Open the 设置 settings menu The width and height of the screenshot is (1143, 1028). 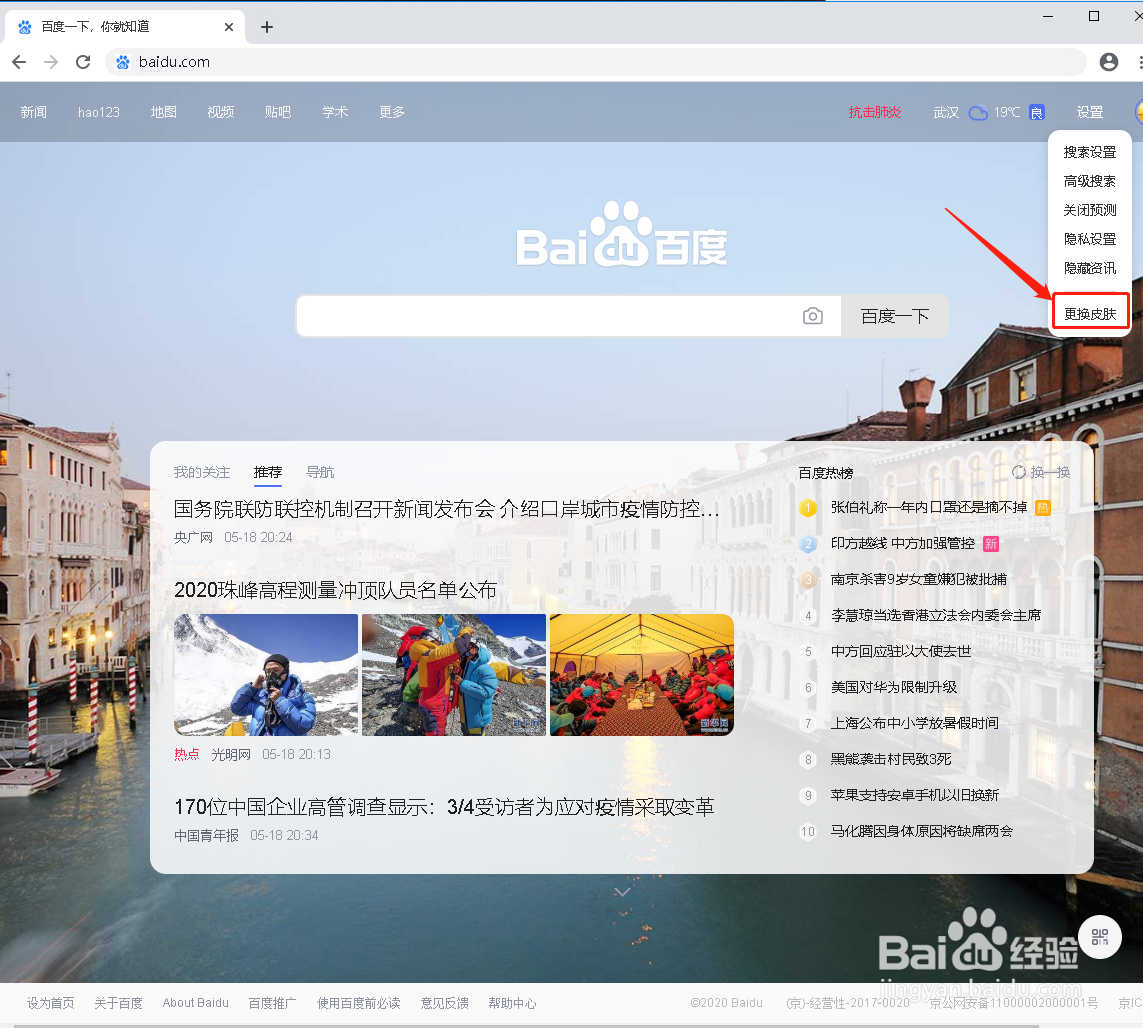pyautogui.click(x=1090, y=112)
